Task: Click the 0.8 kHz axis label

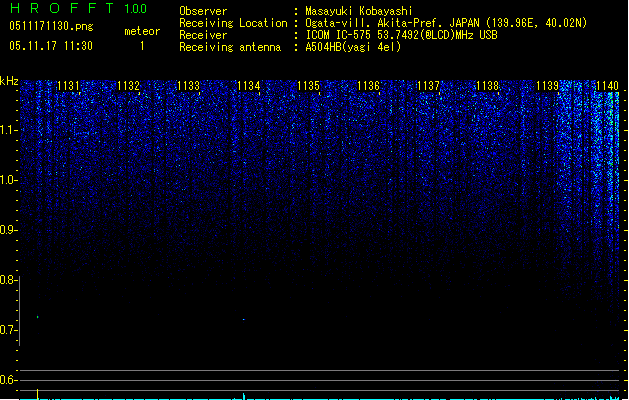Action: point(8,280)
